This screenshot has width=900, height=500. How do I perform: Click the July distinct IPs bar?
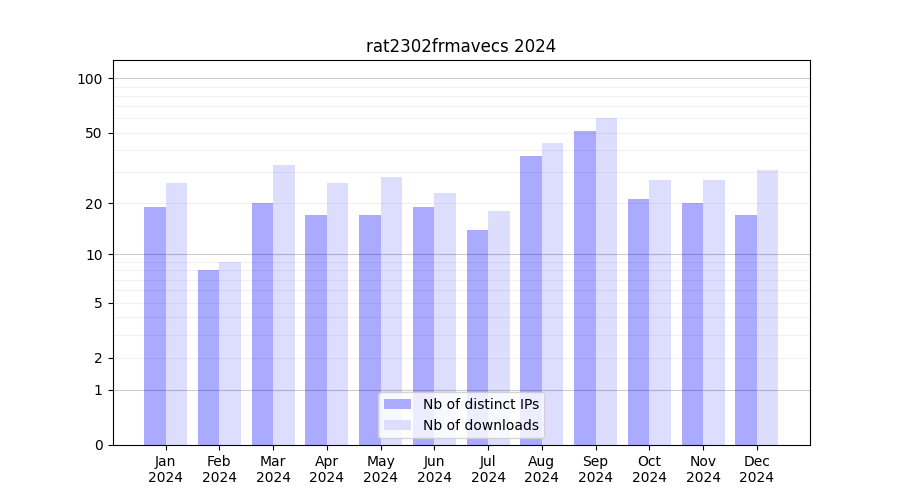pyautogui.click(x=477, y=337)
